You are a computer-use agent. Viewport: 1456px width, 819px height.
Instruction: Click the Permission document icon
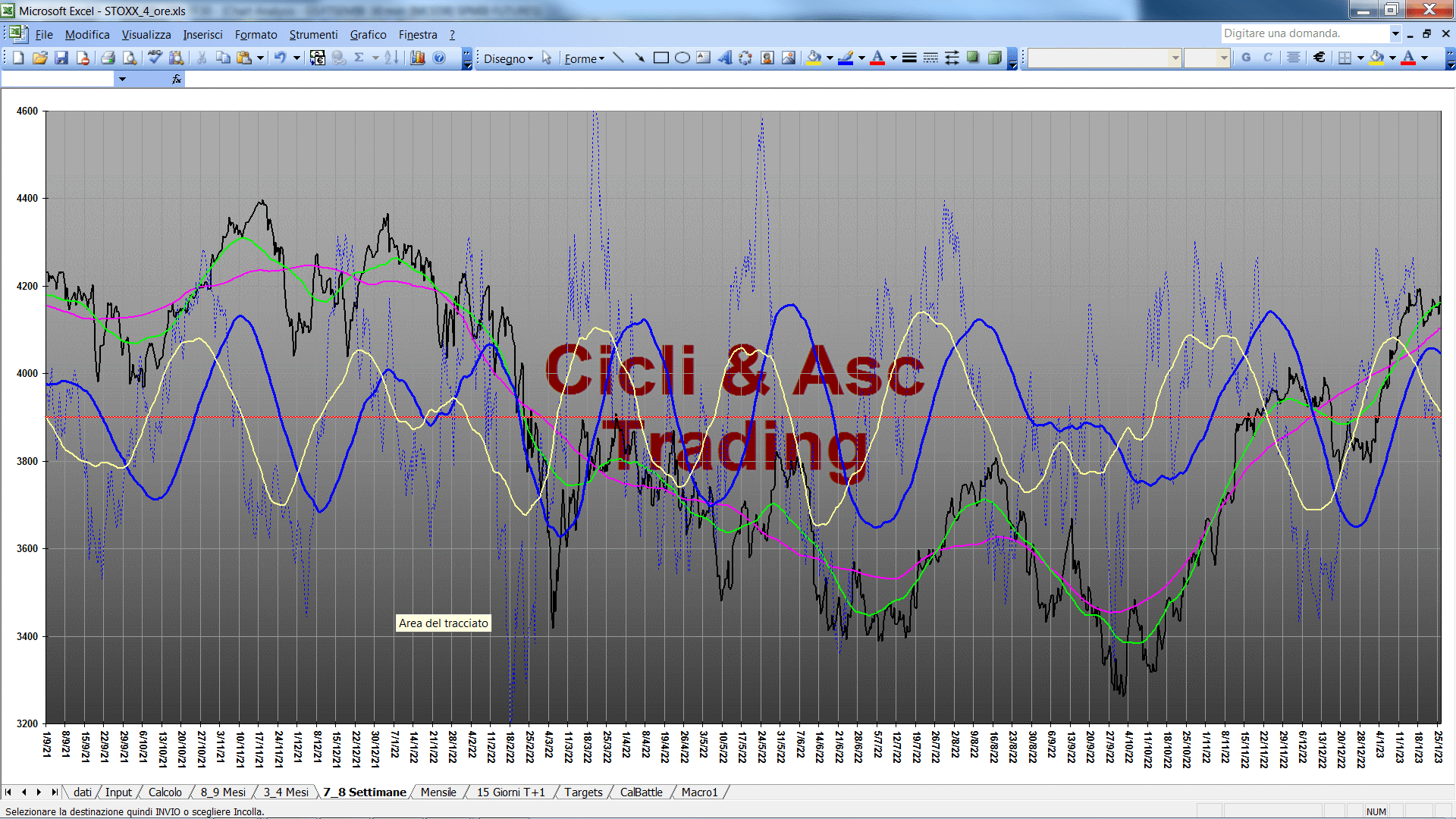tap(83, 58)
